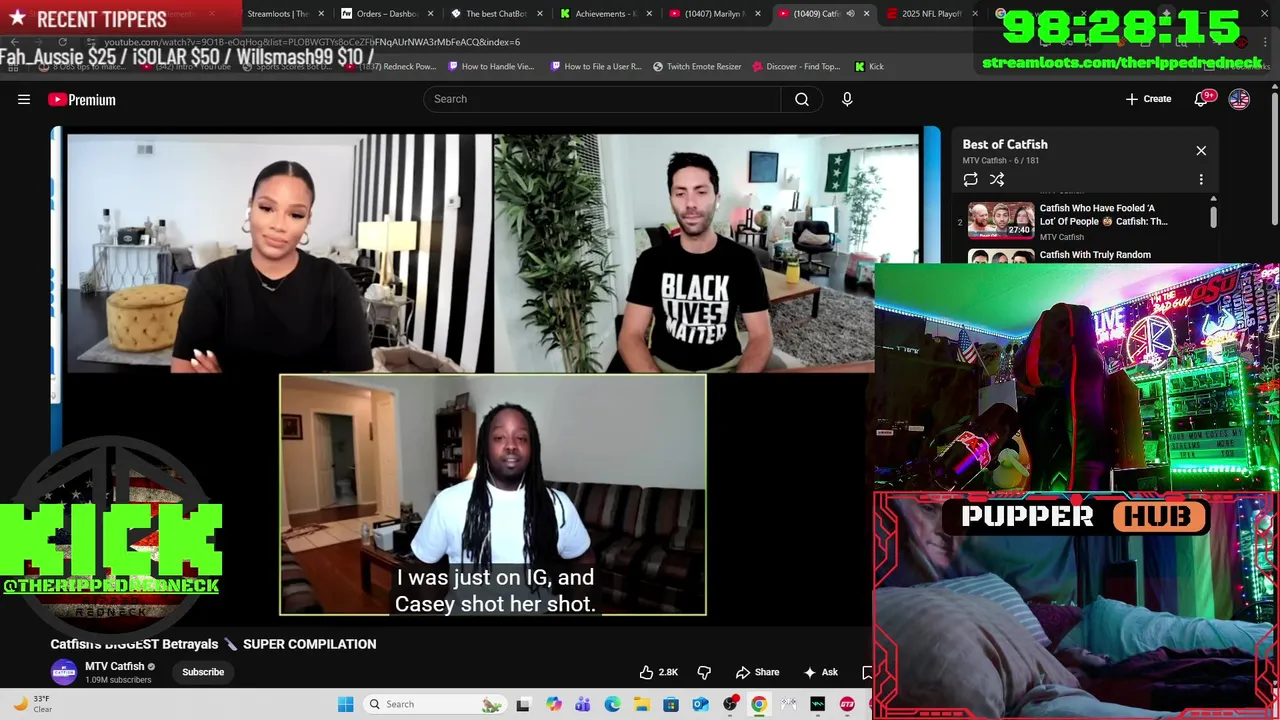Click the Chrome taskbar icon
The image size is (1280, 720).
[759, 704]
